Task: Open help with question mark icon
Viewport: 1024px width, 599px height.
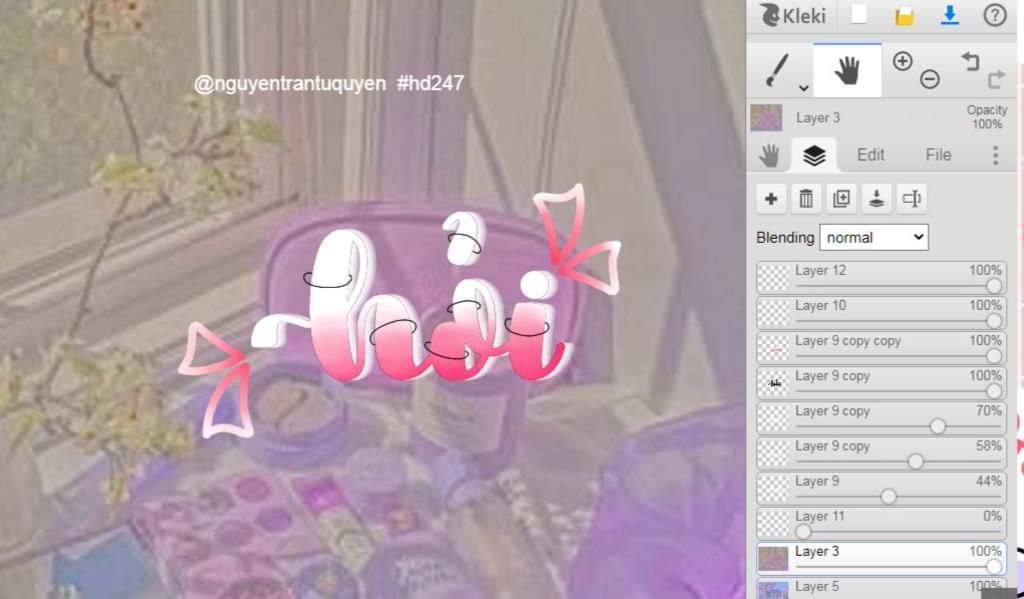Action: coord(995,15)
